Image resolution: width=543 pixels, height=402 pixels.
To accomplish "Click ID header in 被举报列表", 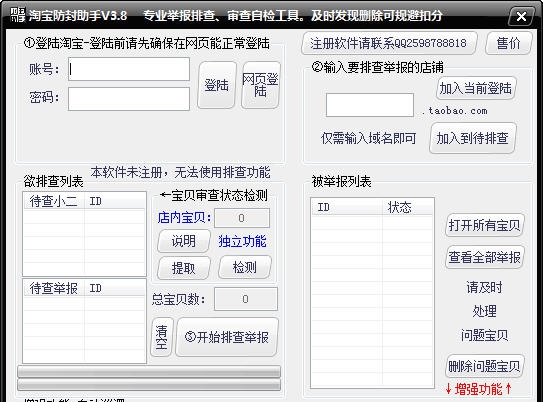I will pyautogui.click(x=347, y=207).
